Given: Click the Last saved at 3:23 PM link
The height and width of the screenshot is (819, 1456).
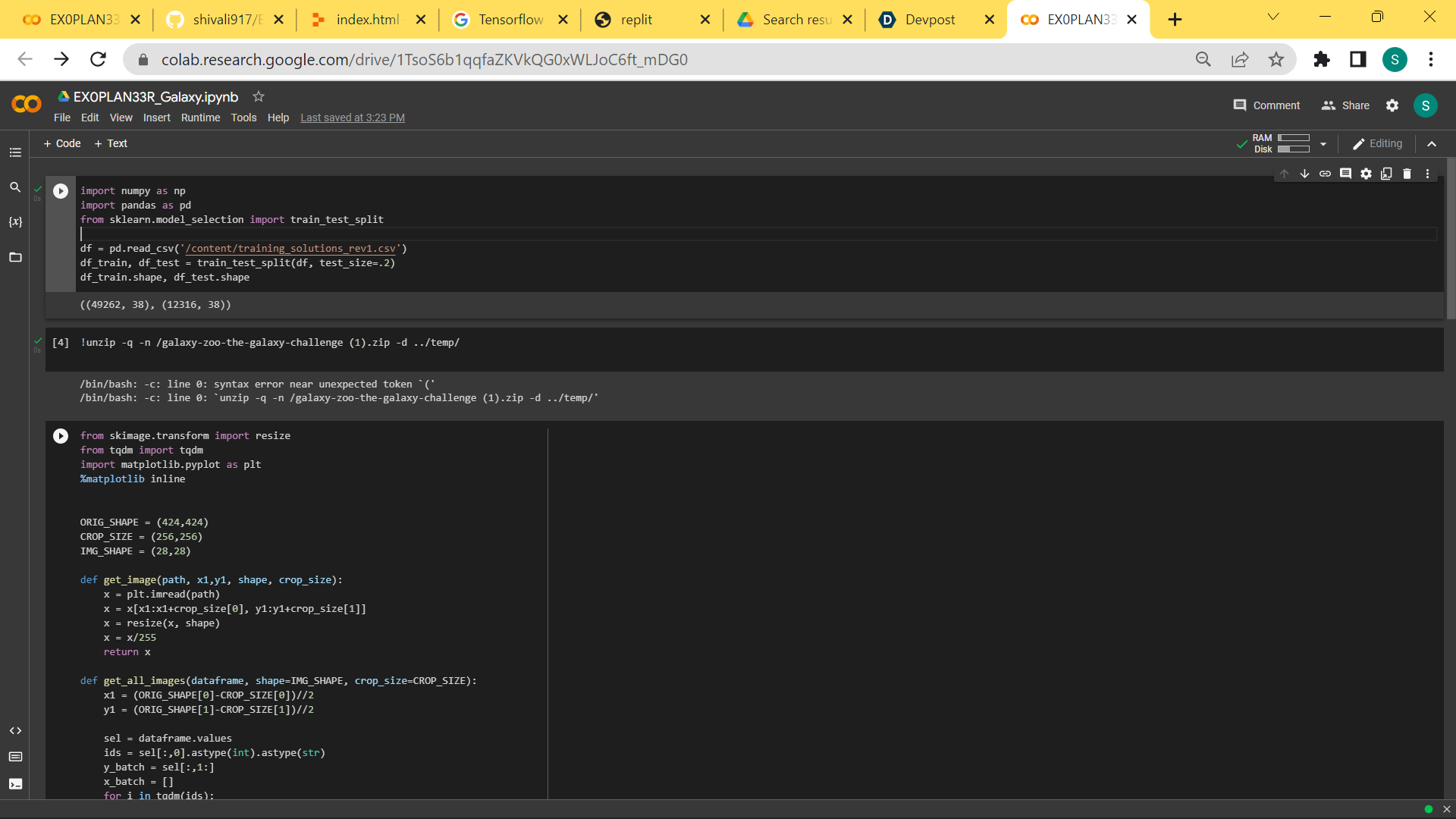Looking at the screenshot, I should coord(352,118).
